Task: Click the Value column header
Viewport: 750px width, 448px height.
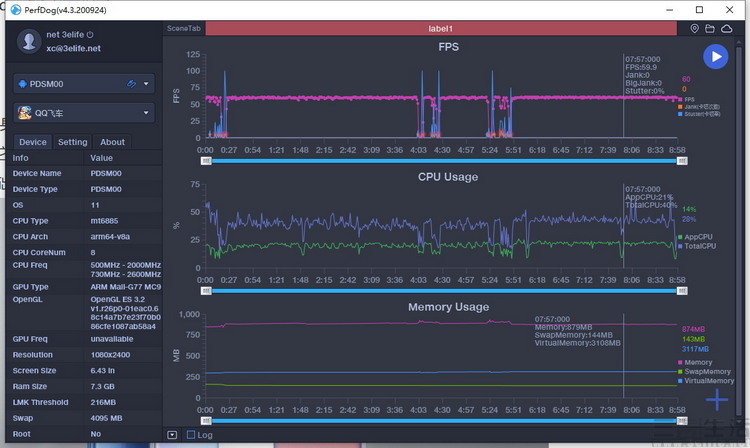Action: pos(101,158)
